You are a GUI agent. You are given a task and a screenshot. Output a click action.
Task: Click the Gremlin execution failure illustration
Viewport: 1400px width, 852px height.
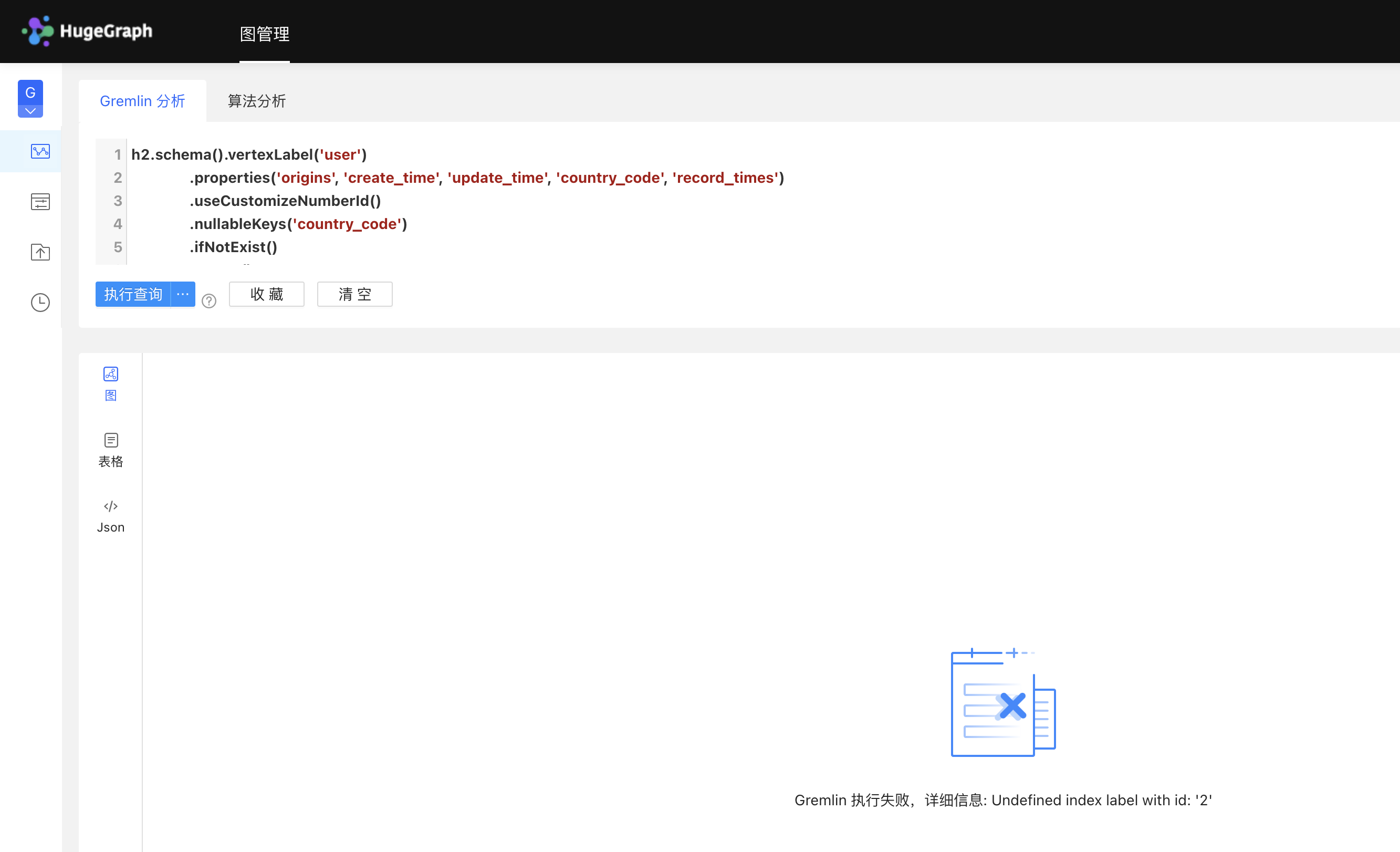tap(1003, 703)
